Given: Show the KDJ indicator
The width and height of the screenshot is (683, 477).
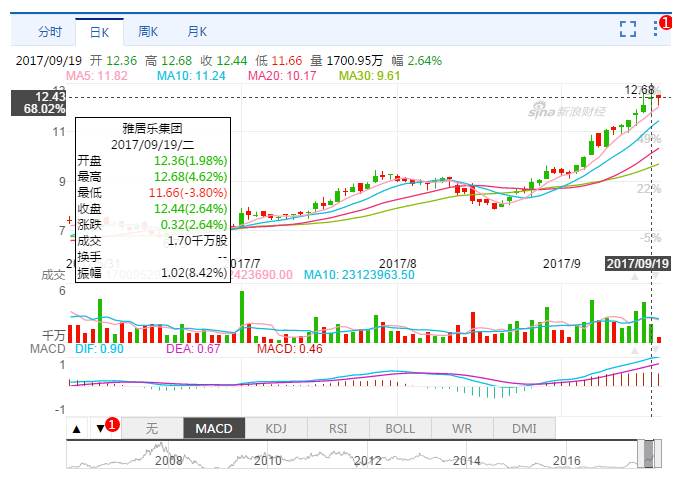Looking at the screenshot, I should [276, 428].
